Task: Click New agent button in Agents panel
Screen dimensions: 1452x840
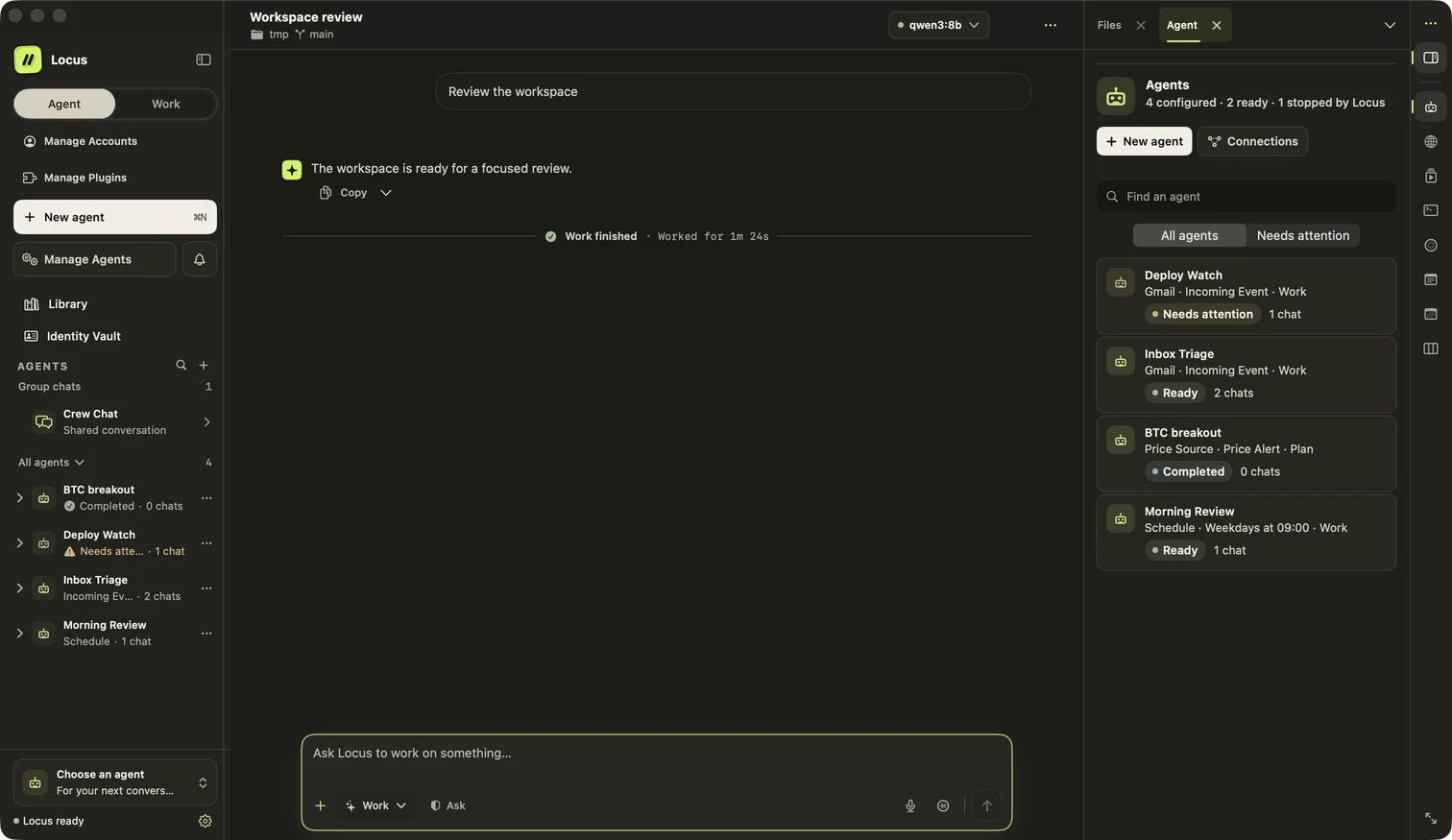Action: tap(1144, 141)
